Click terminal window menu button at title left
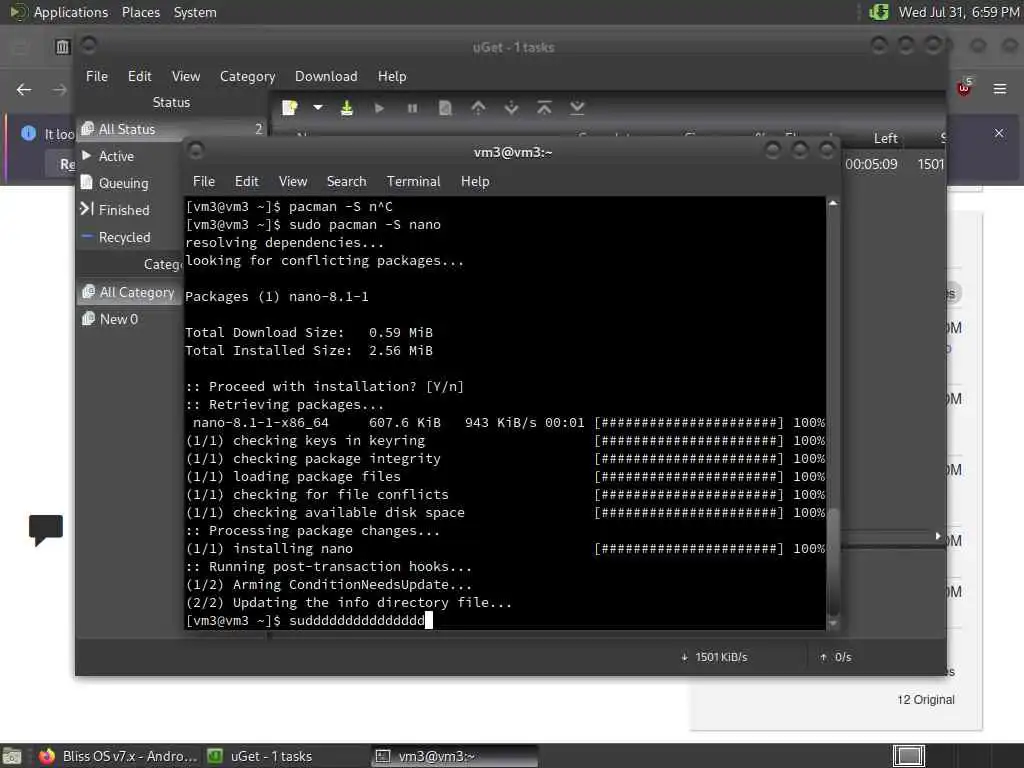The height and width of the screenshot is (768, 1024). [x=195, y=151]
